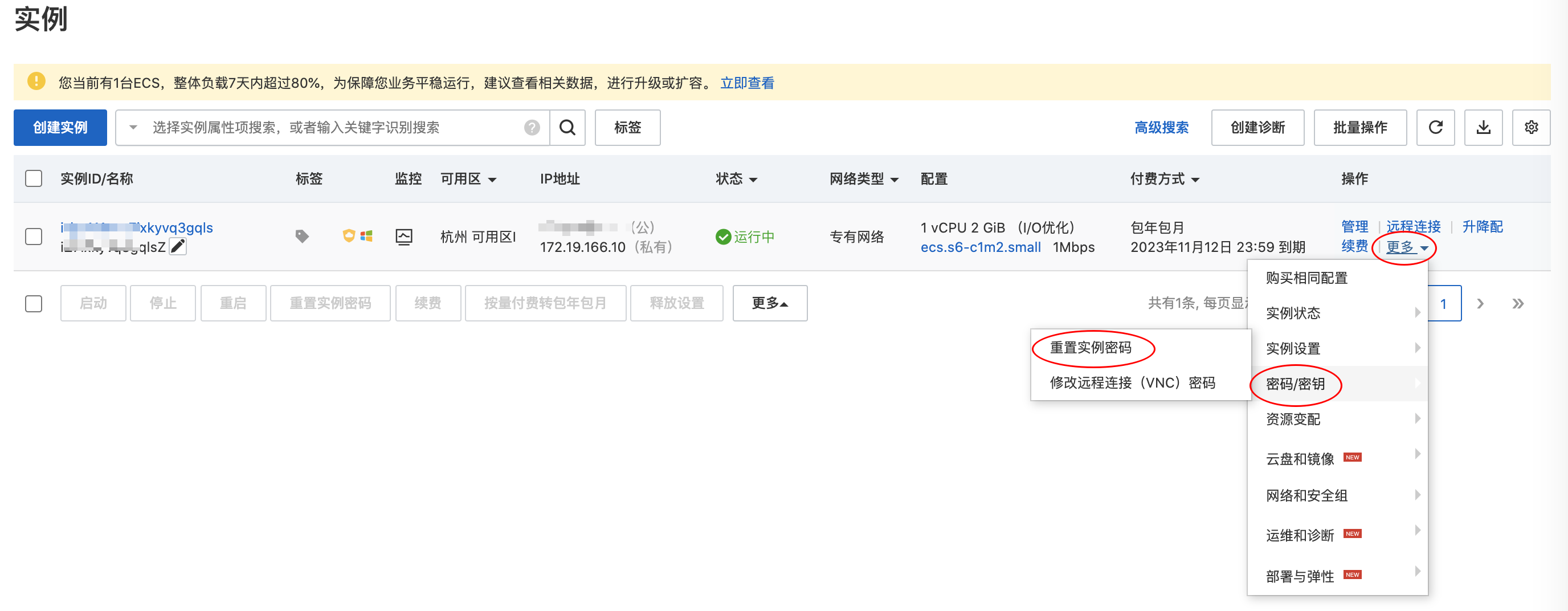1568x611 pixels.
Task: Open the ecs.s6-c1m2.small spec link
Action: 981,247
